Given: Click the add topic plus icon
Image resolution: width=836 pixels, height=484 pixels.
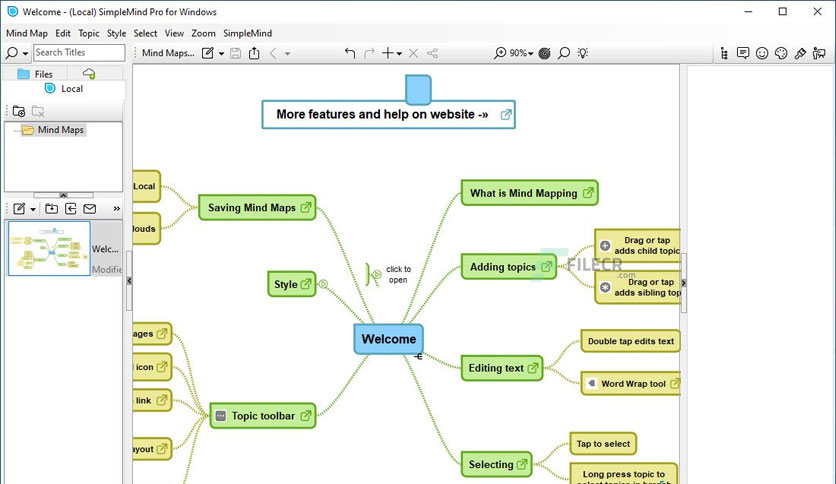Looking at the screenshot, I should click(388, 53).
